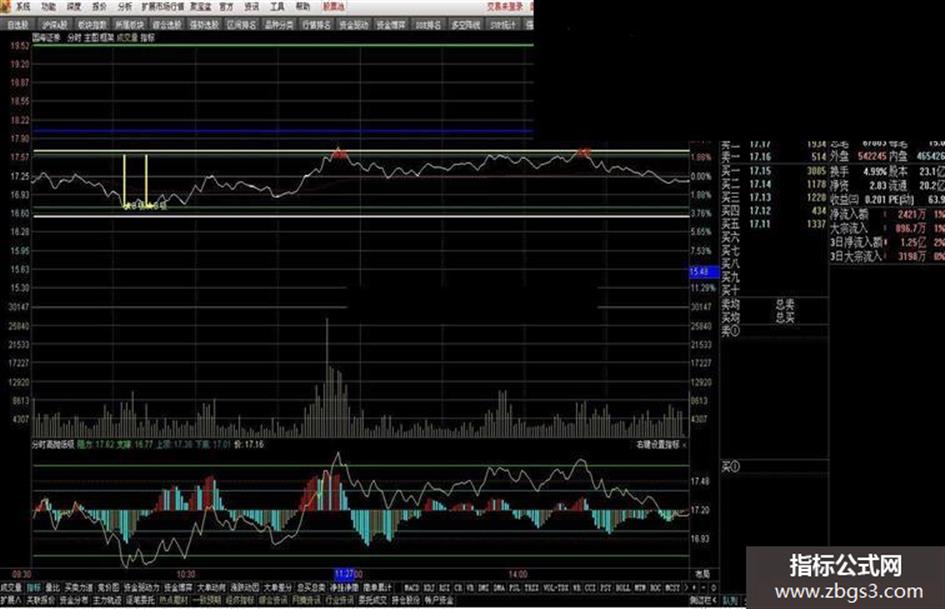Select the 所属板块 toolbar button

click(x=129, y=25)
